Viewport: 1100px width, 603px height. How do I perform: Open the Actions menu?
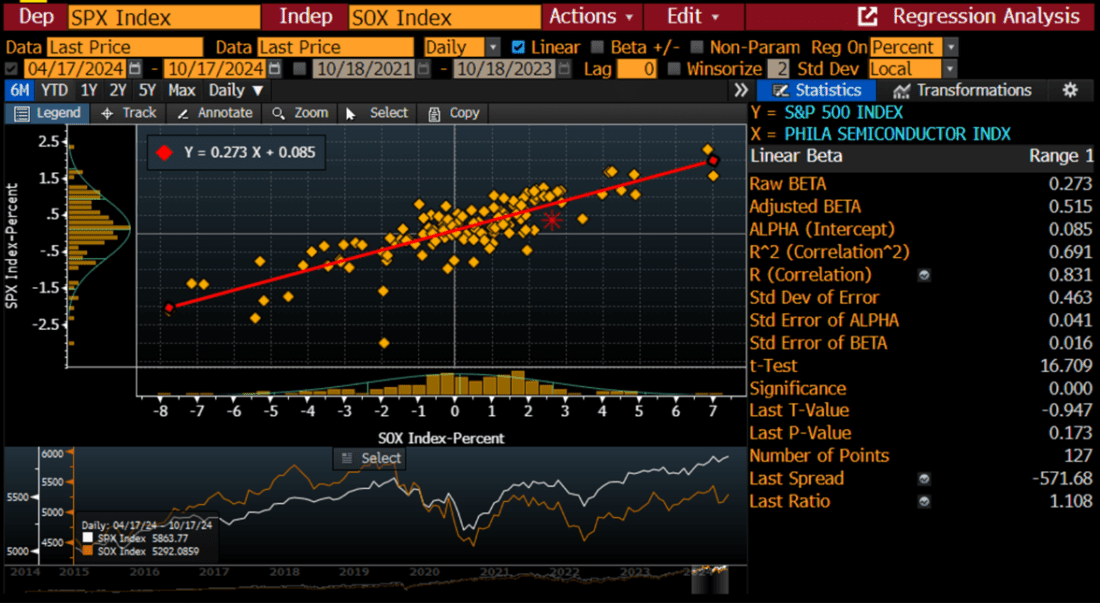tap(591, 16)
